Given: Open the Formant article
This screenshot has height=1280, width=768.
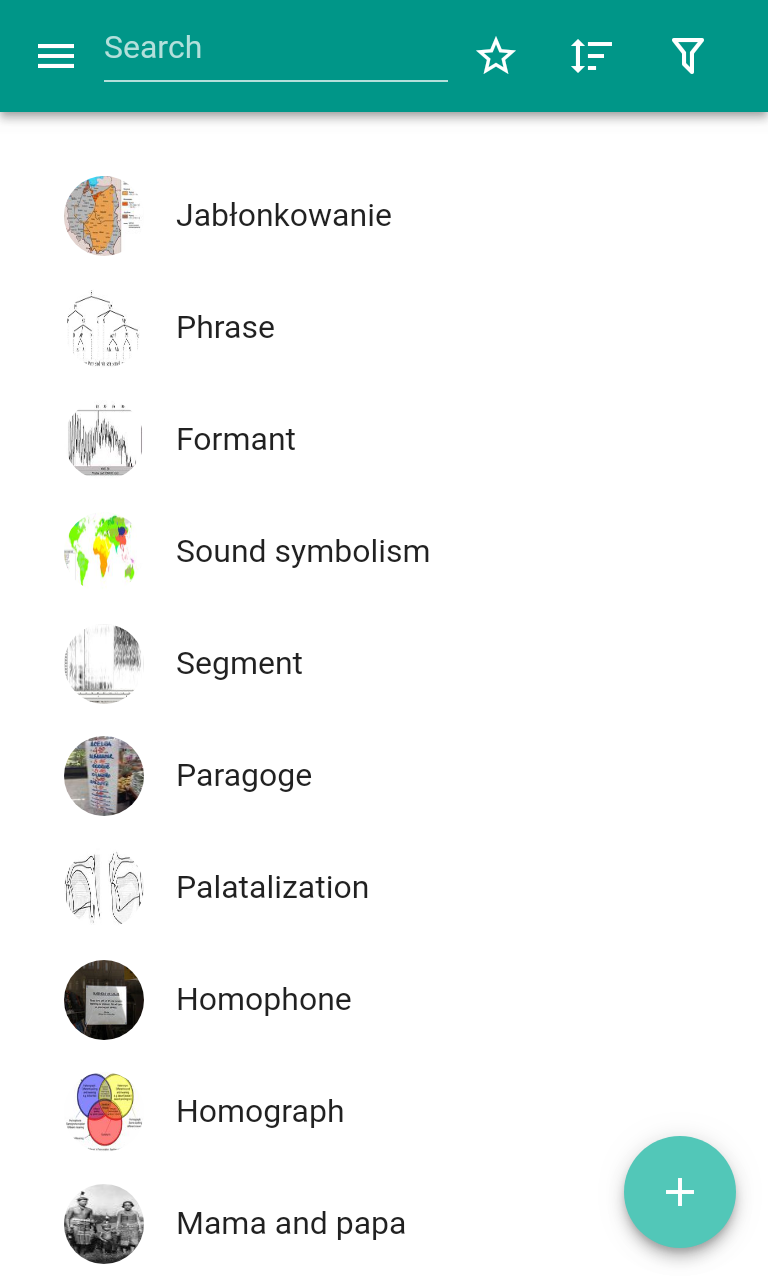Looking at the screenshot, I should pos(236,440).
